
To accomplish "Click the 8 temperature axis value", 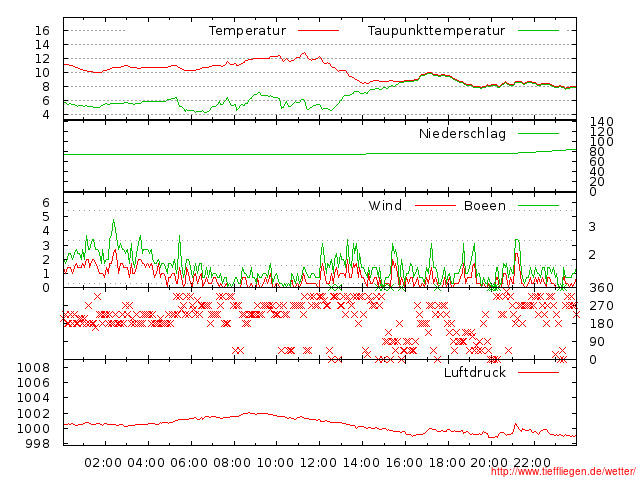I will point(46,87).
